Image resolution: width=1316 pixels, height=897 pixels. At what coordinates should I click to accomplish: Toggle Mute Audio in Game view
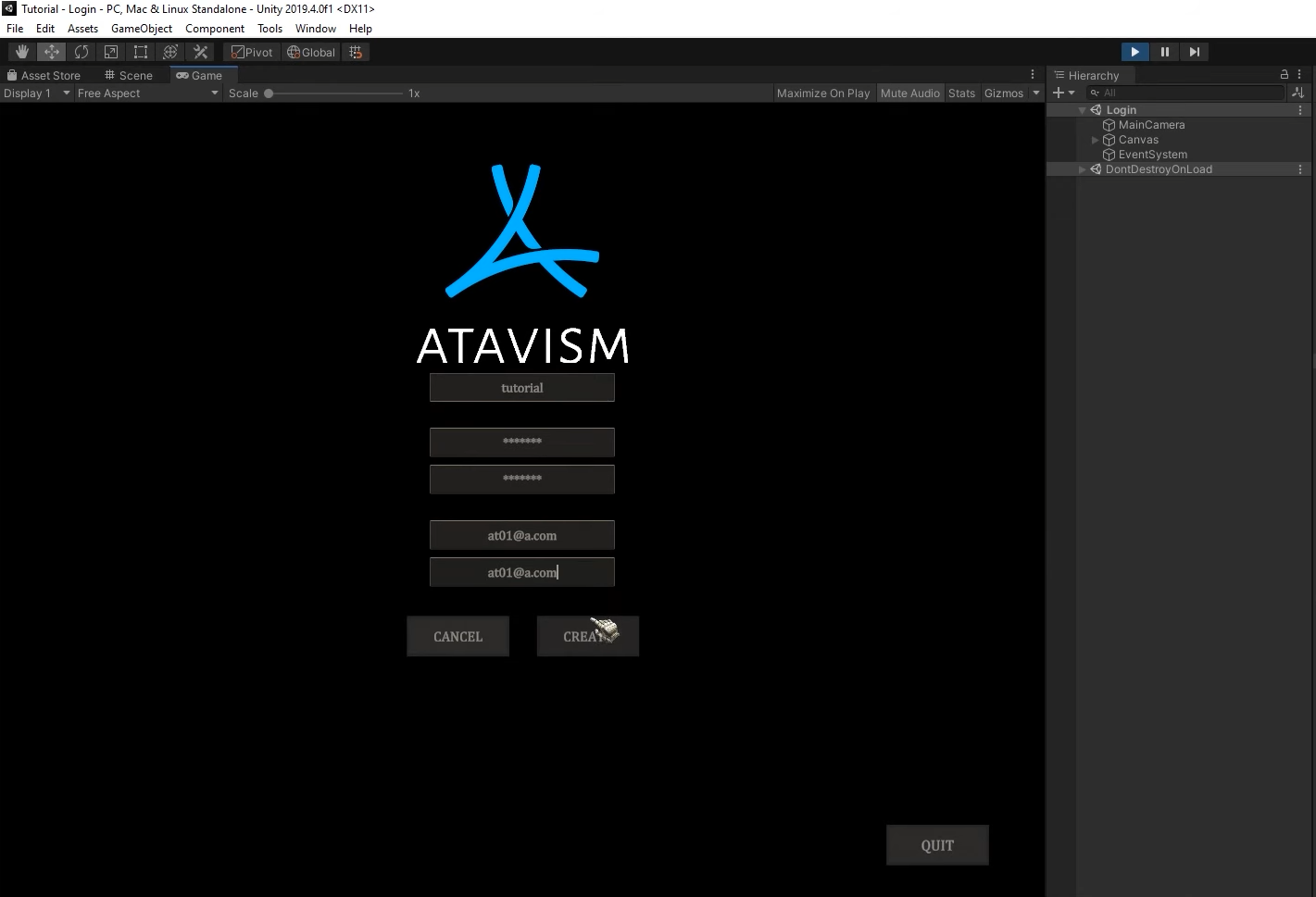coord(909,93)
